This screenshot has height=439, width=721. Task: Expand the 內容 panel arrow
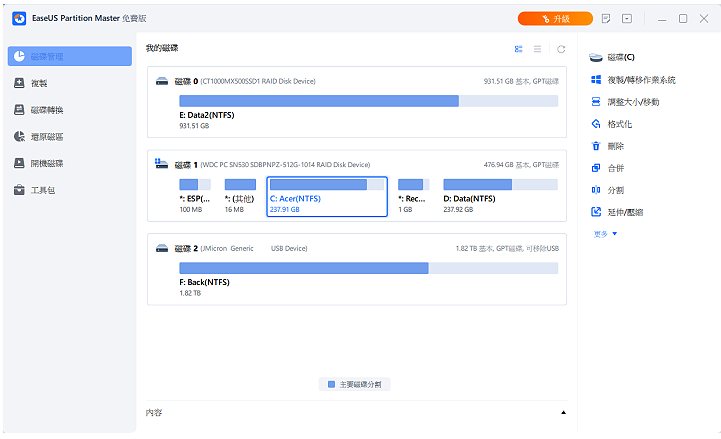pyautogui.click(x=563, y=413)
